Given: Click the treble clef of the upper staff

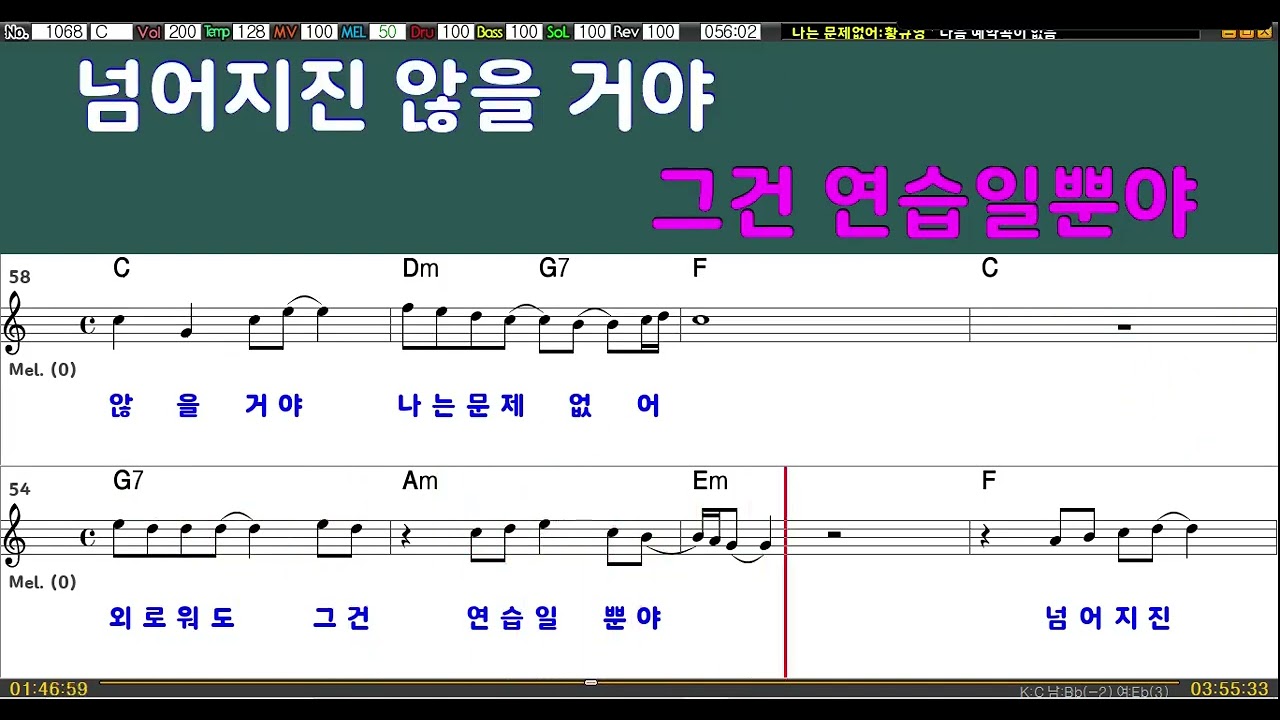Looking at the screenshot, I should [x=16, y=322].
